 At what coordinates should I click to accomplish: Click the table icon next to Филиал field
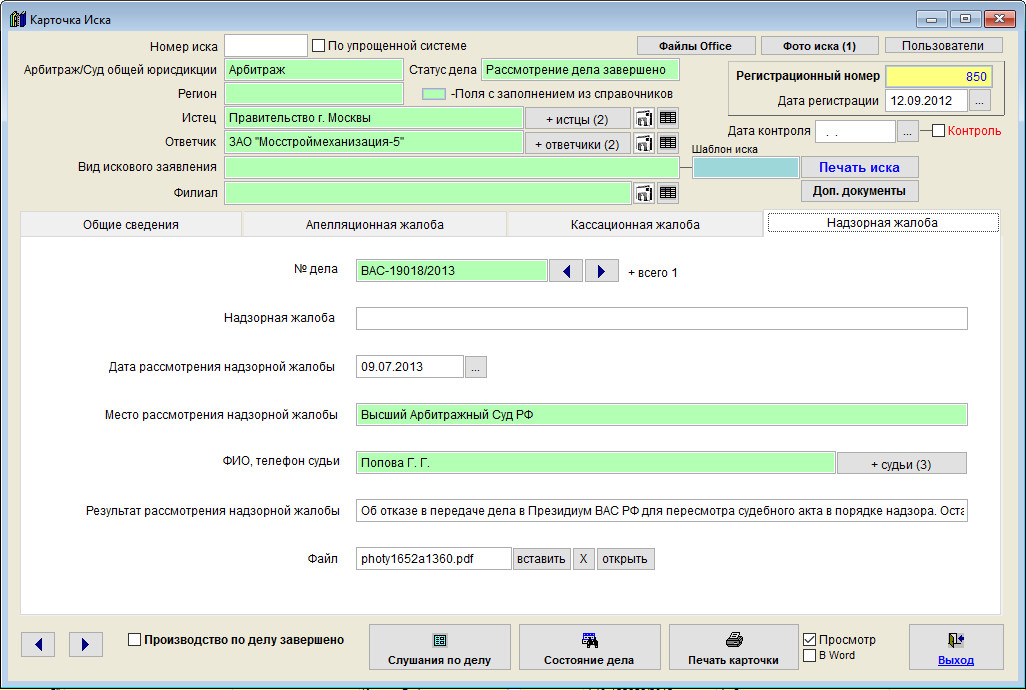click(x=668, y=193)
